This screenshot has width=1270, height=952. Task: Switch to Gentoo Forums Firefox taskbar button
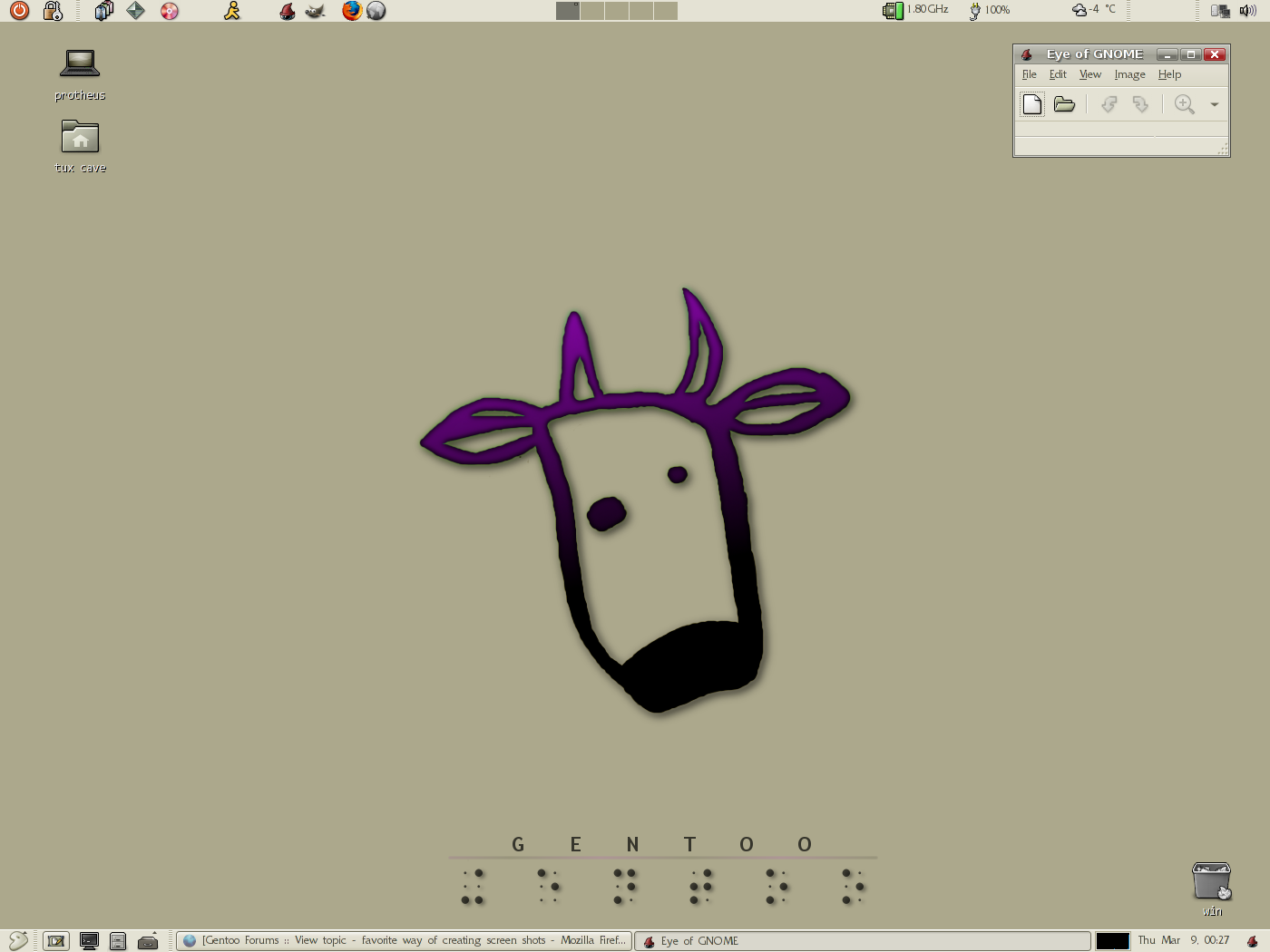404,941
